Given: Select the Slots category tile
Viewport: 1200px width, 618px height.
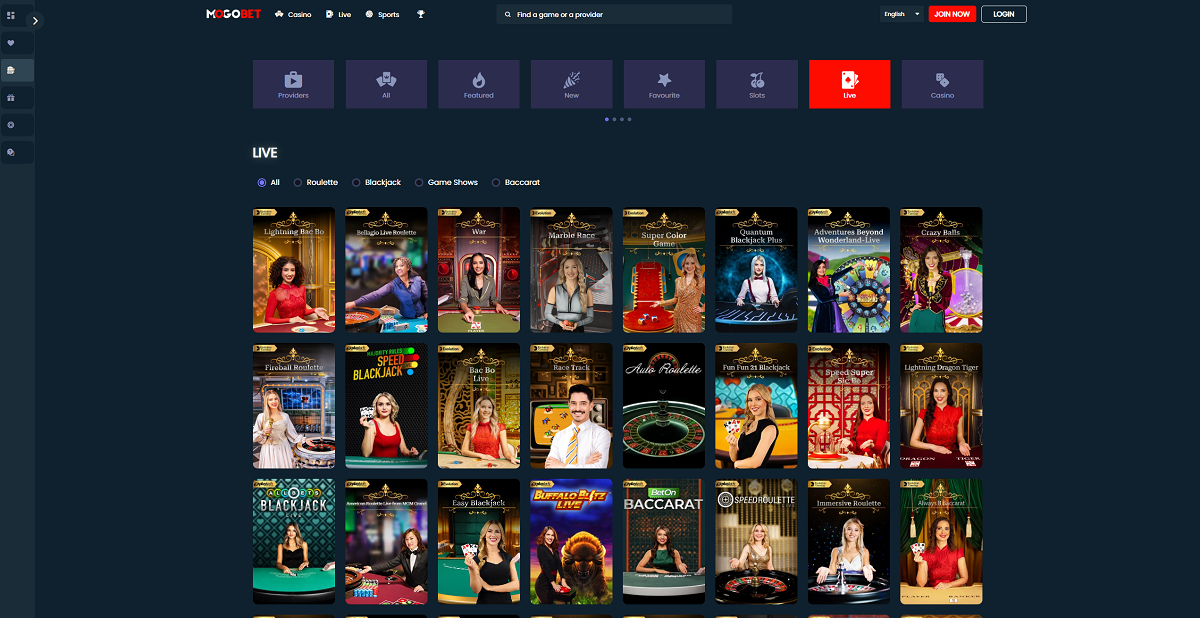Looking at the screenshot, I should point(757,84).
